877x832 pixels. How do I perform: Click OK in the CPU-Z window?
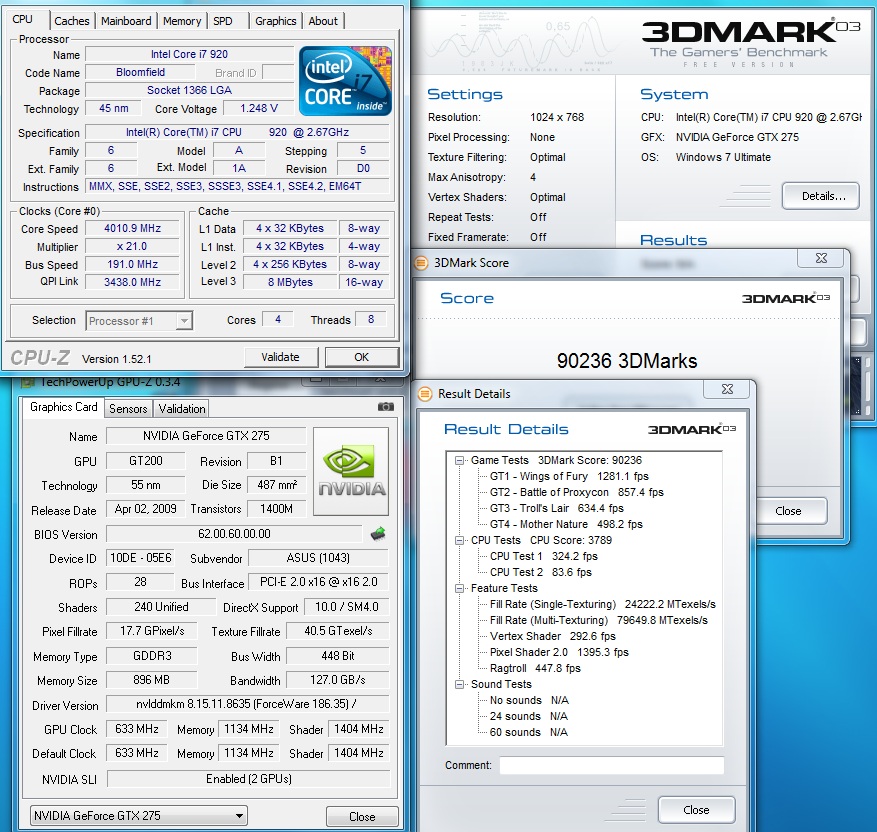362,357
